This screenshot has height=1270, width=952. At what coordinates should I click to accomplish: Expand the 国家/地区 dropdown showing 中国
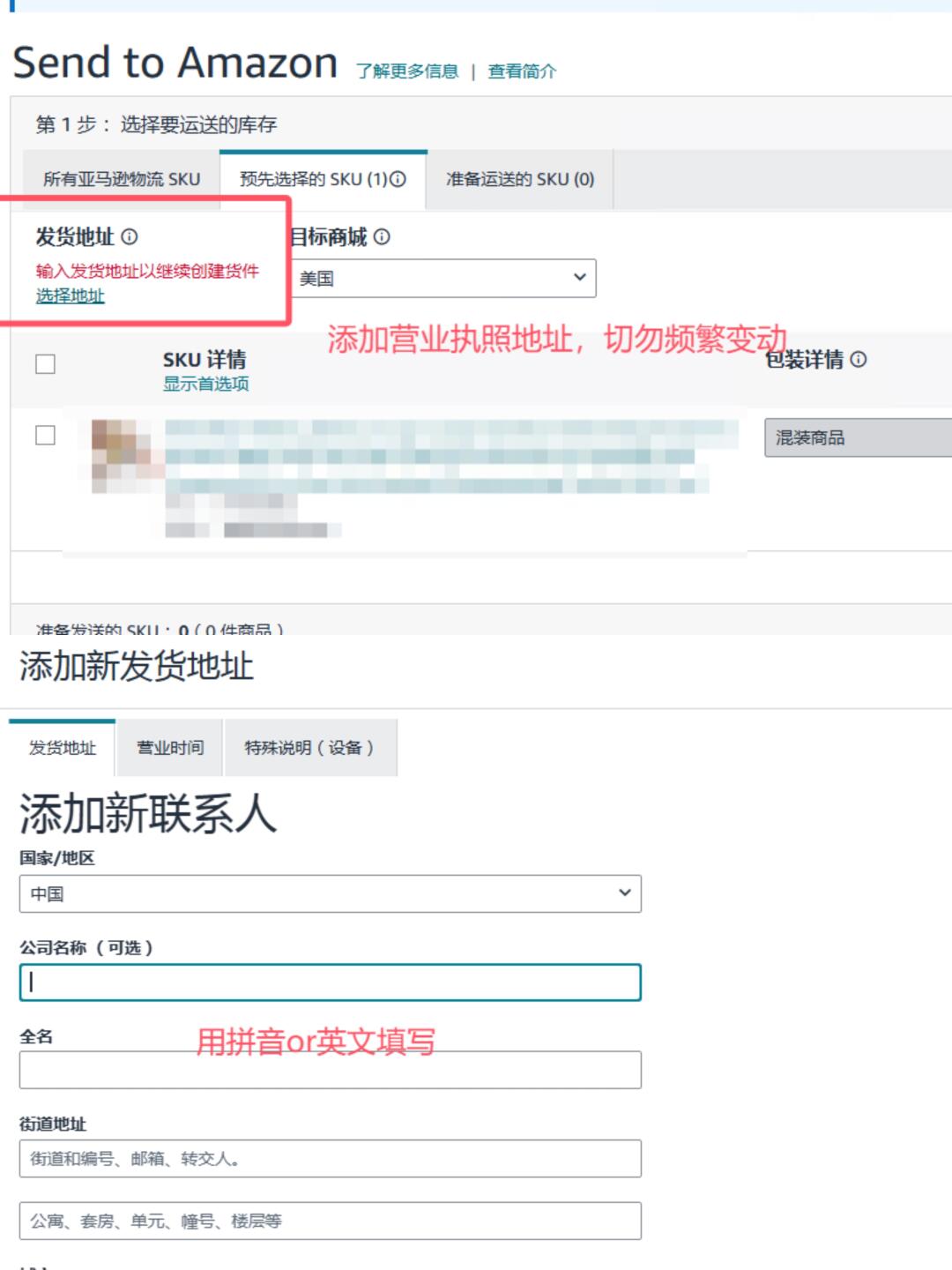click(331, 893)
